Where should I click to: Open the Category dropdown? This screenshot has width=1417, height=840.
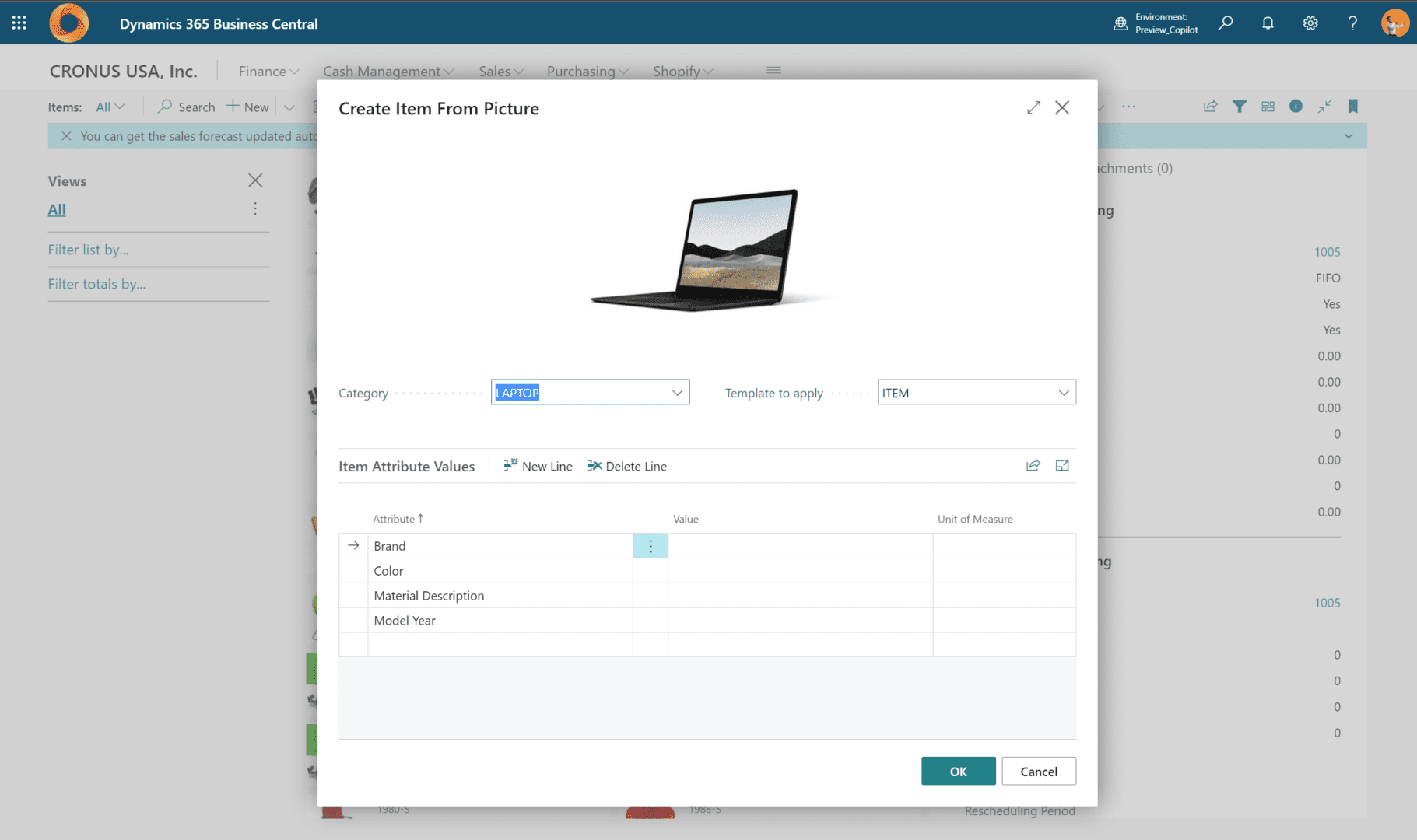(677, 393)
